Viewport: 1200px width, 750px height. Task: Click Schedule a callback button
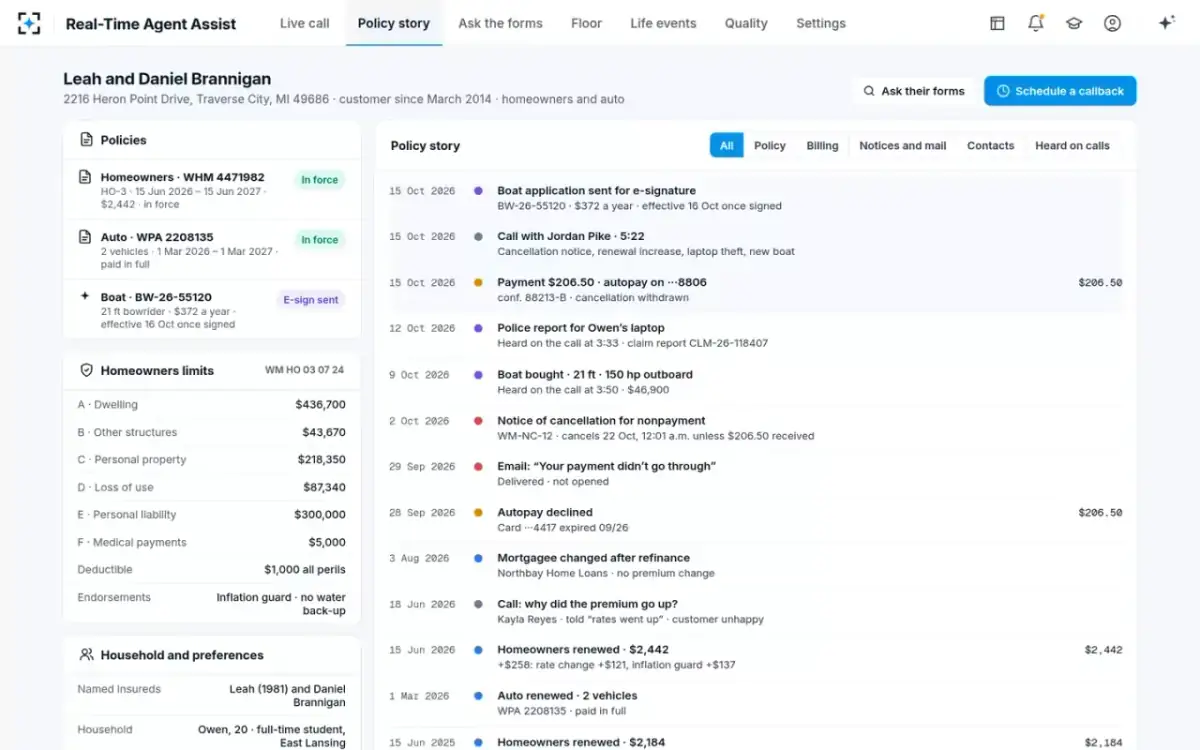(x=1060, y=91)
